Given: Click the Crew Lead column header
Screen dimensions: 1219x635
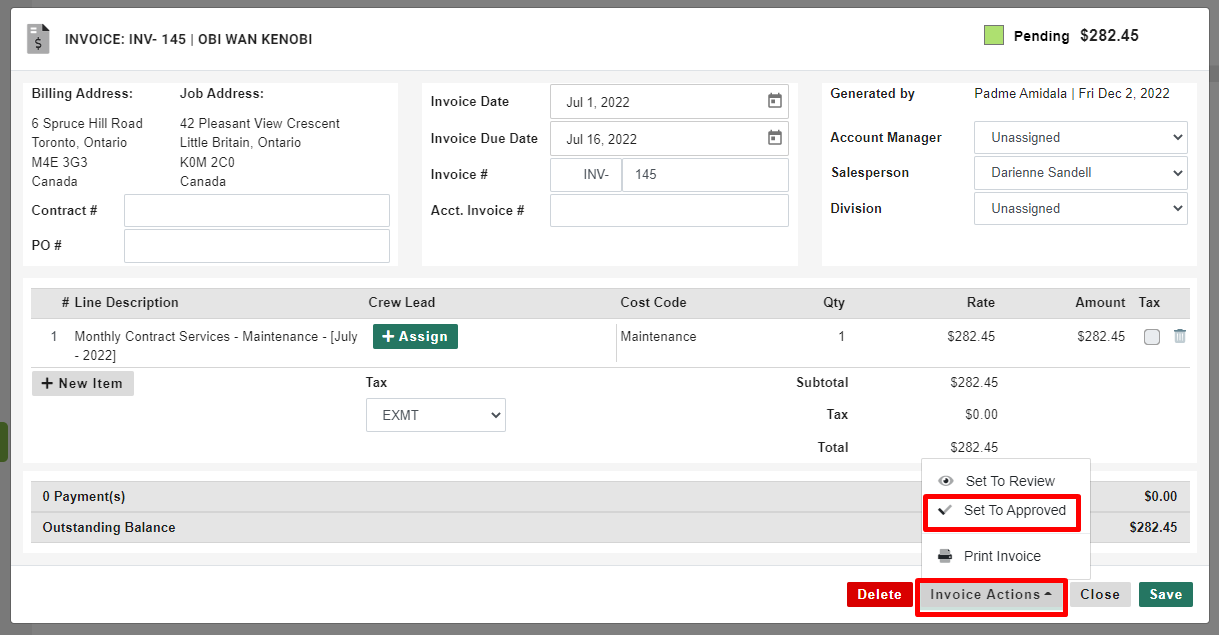Looking at the screenshot, I should 402,303.
